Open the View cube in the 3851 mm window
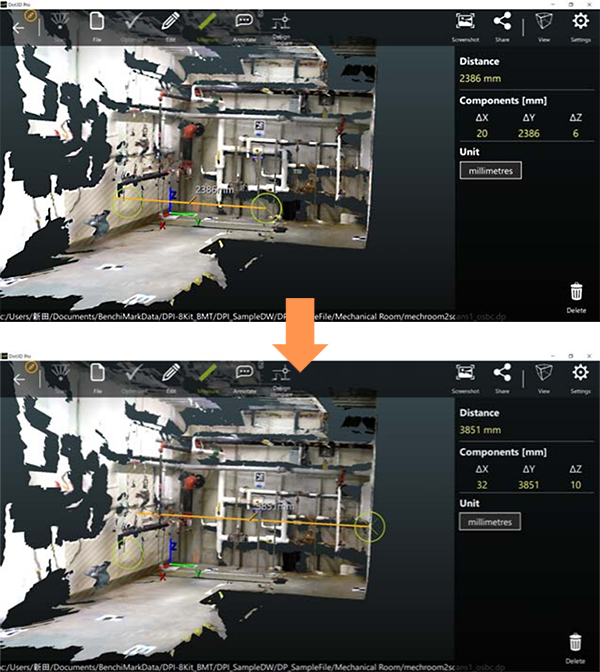 (544, 378)
